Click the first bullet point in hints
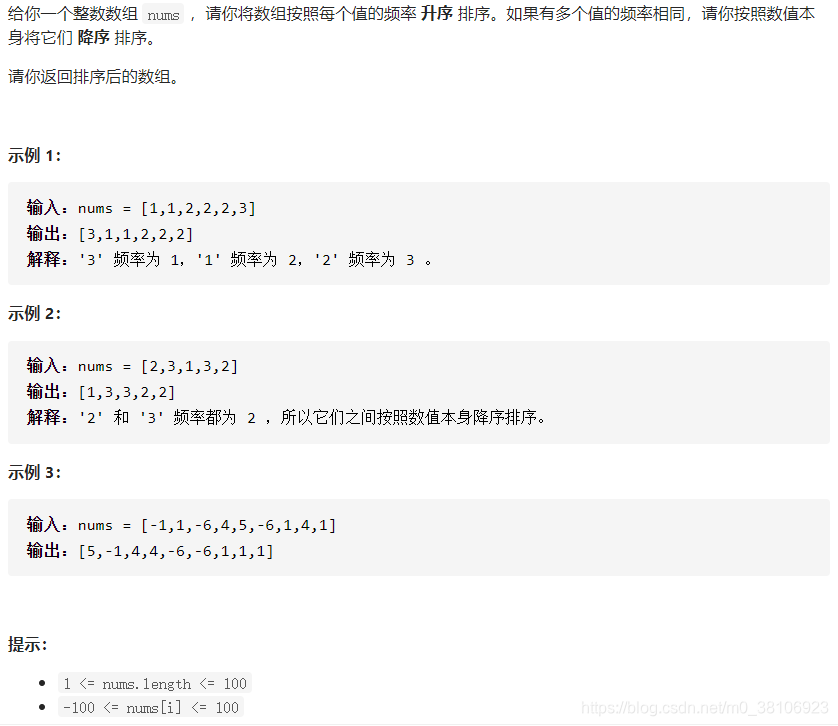This screenshot has width=838, height=726. 42,683
